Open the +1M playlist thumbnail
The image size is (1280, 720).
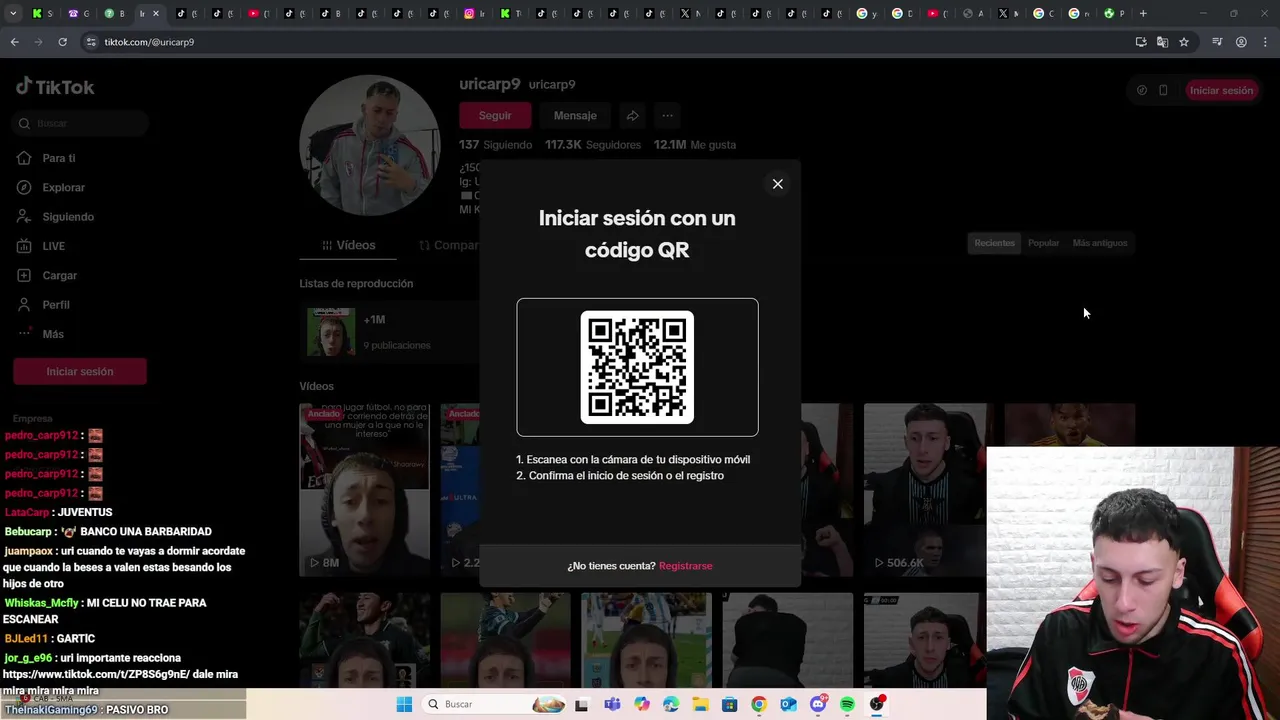coord(331,332)
